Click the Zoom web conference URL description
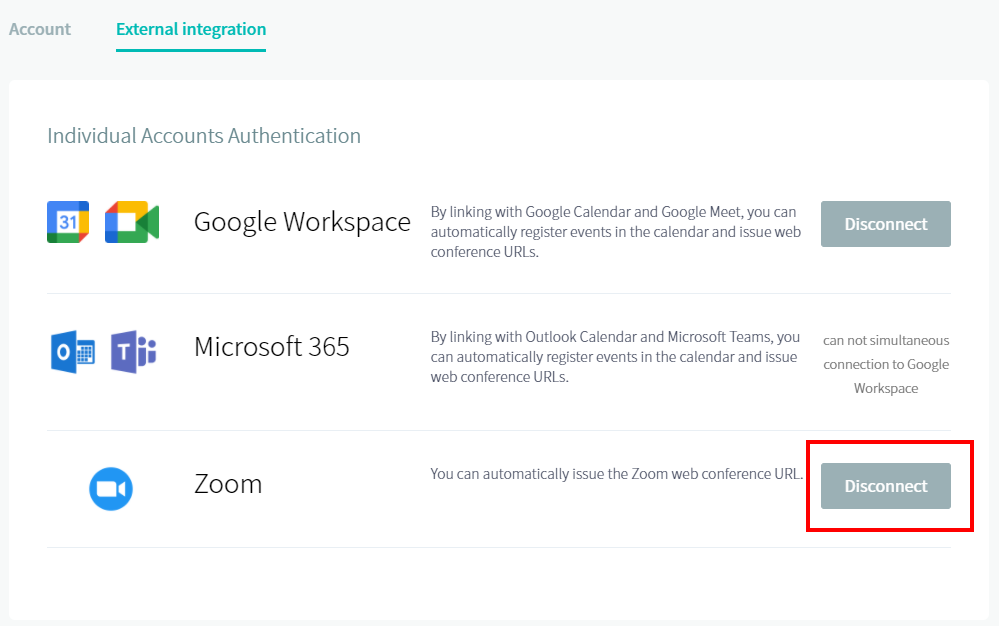The height and width of the screenshot is (626, 999). click(616, 474)
